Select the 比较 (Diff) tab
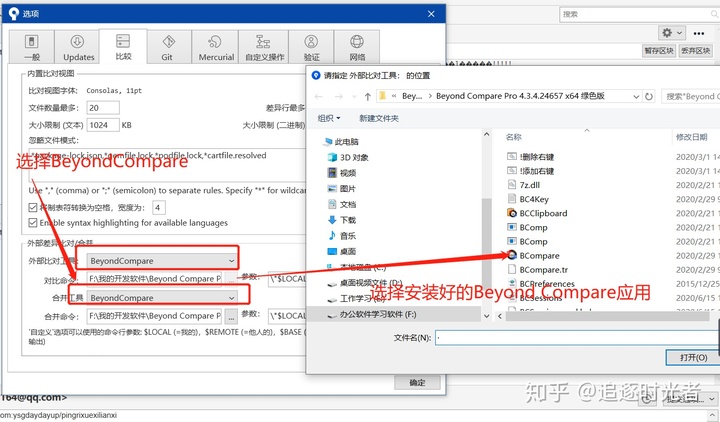The image size is (720, 422). (x=123, y=46)
